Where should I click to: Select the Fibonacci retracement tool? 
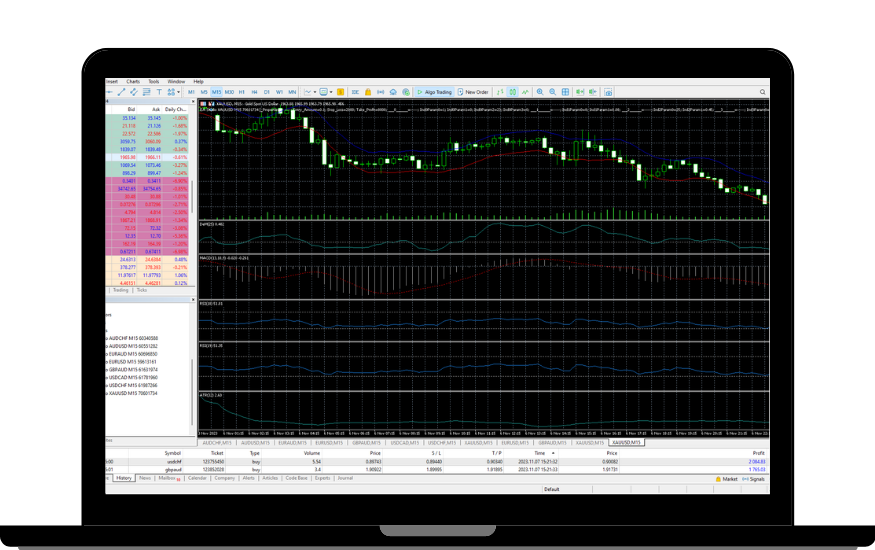(x=146, y=92)
